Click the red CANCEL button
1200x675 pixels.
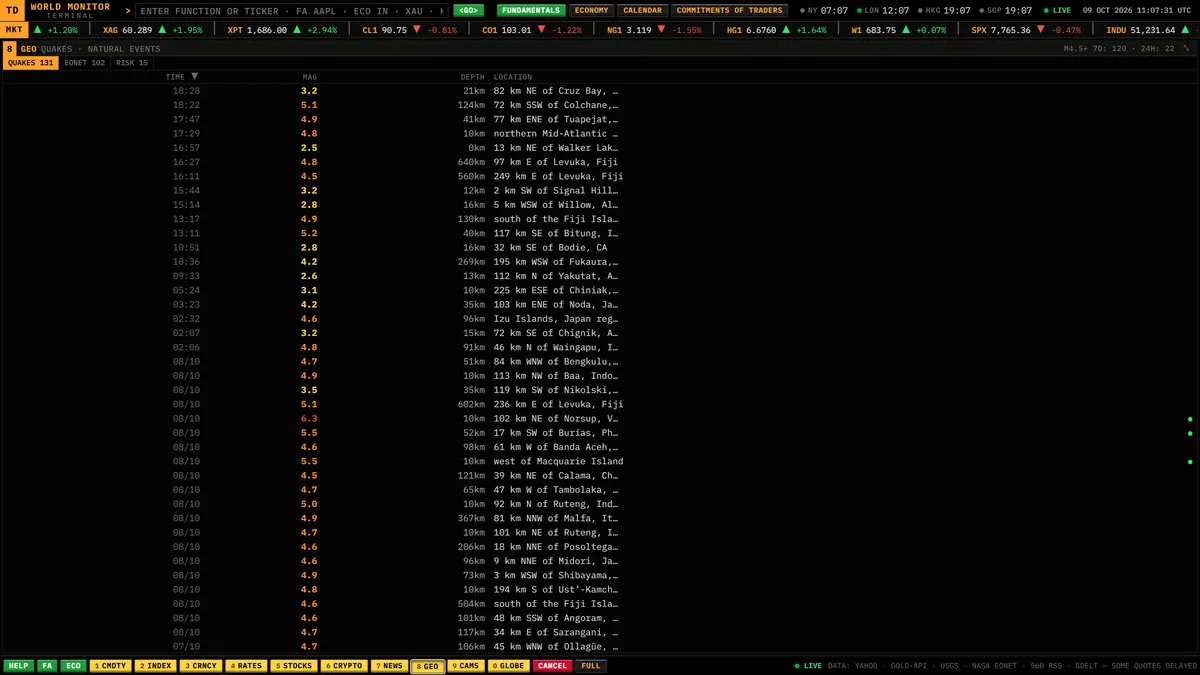tap(552, 666)
